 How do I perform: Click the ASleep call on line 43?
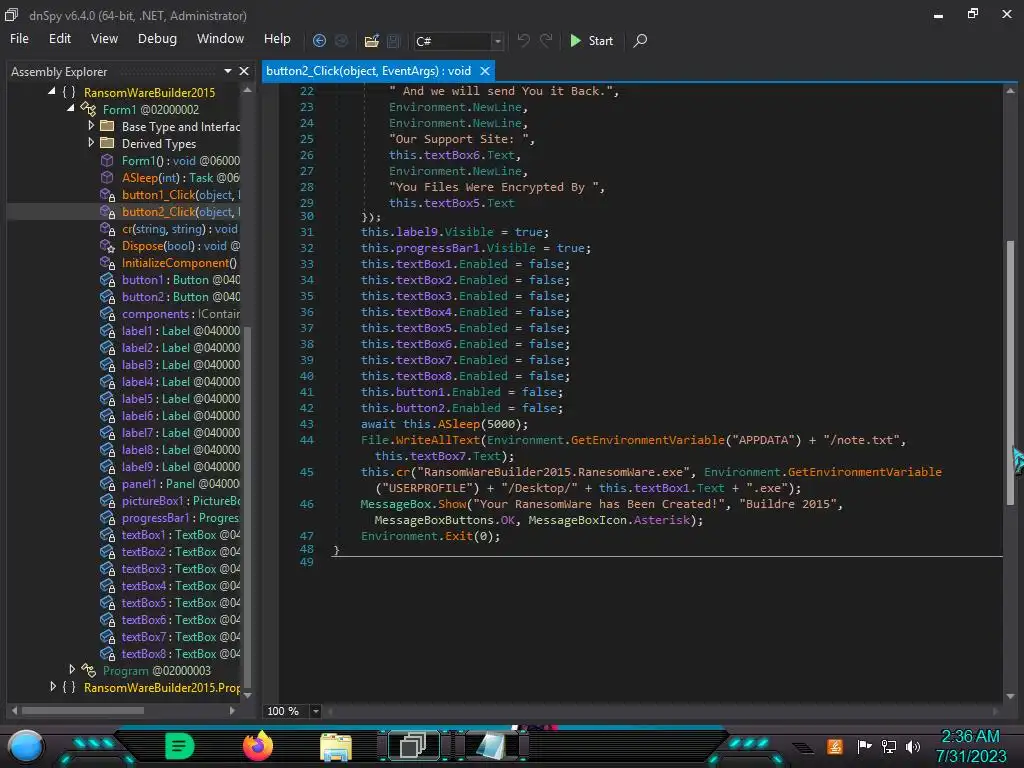458,424
